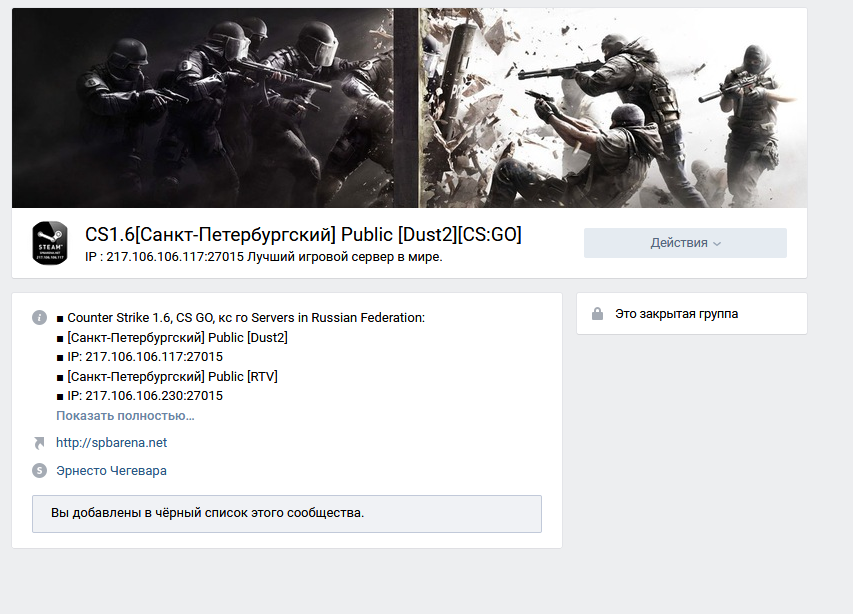Click the Steam group avatar icon

tap(50, 243)
